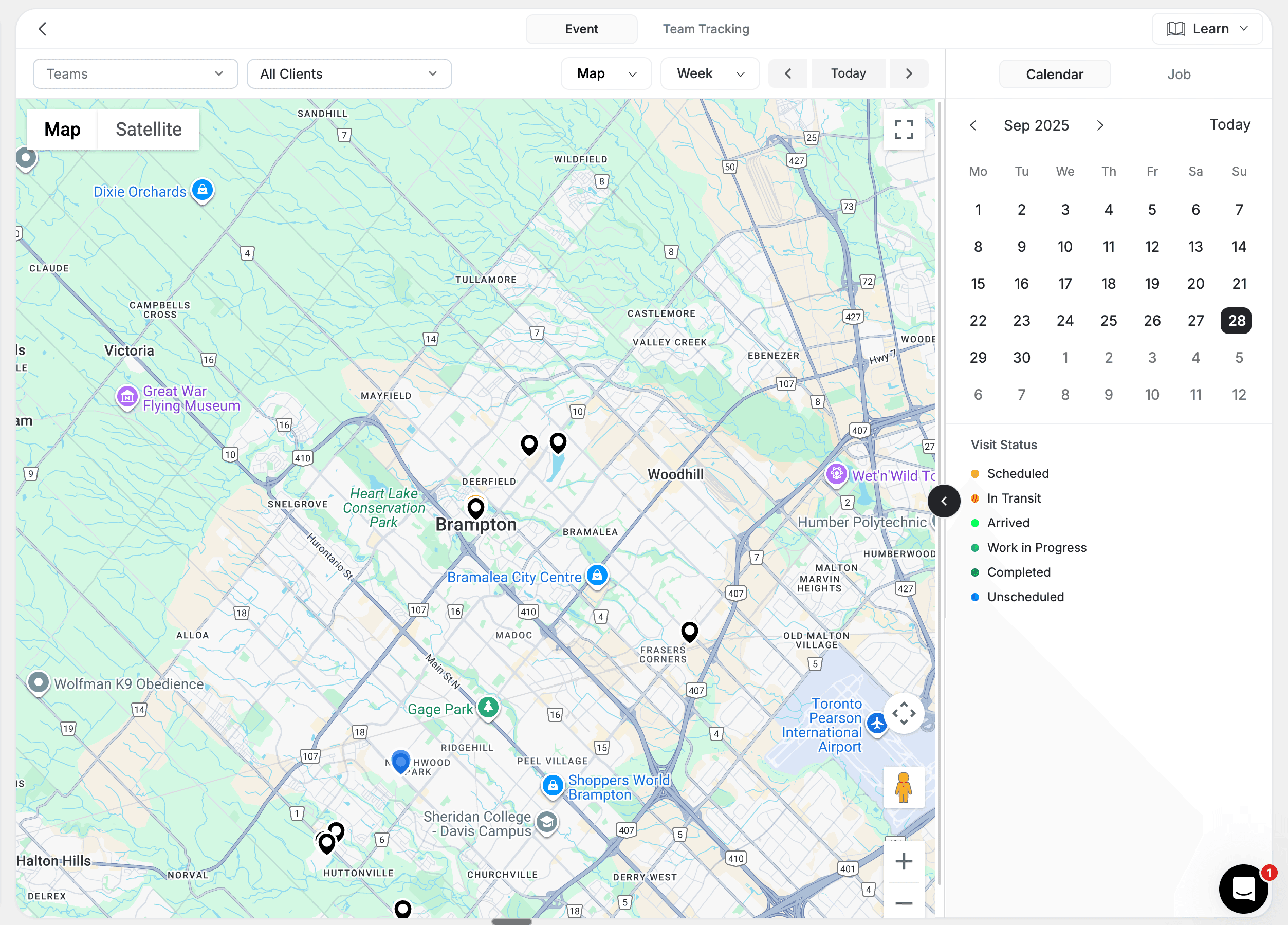Zoom out using the minus control

pyautogui.click(x=904, y=903)
